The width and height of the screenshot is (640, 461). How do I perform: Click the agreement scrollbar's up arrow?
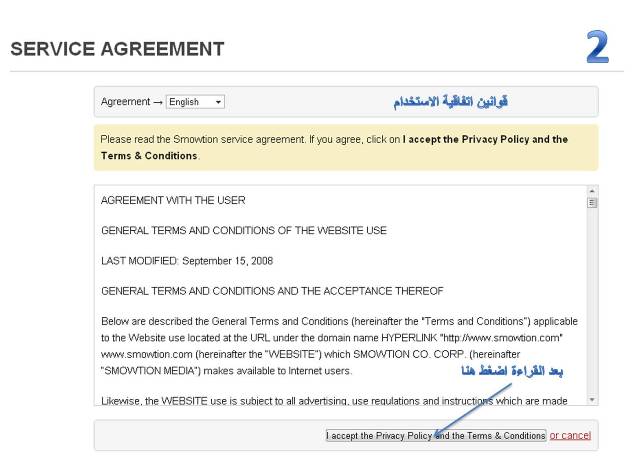(592, 191)
